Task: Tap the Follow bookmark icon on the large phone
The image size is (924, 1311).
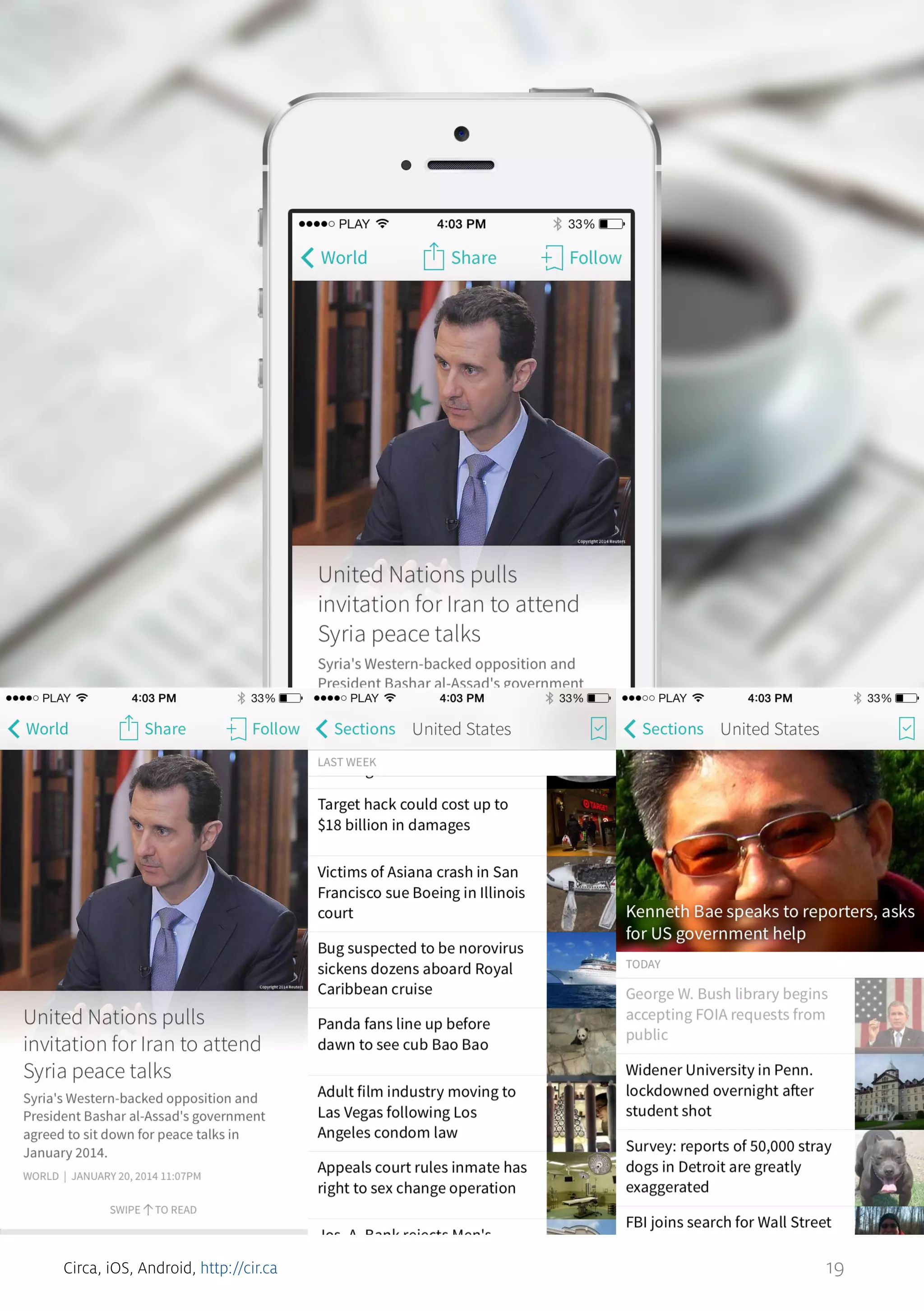Action: [552, 258]
